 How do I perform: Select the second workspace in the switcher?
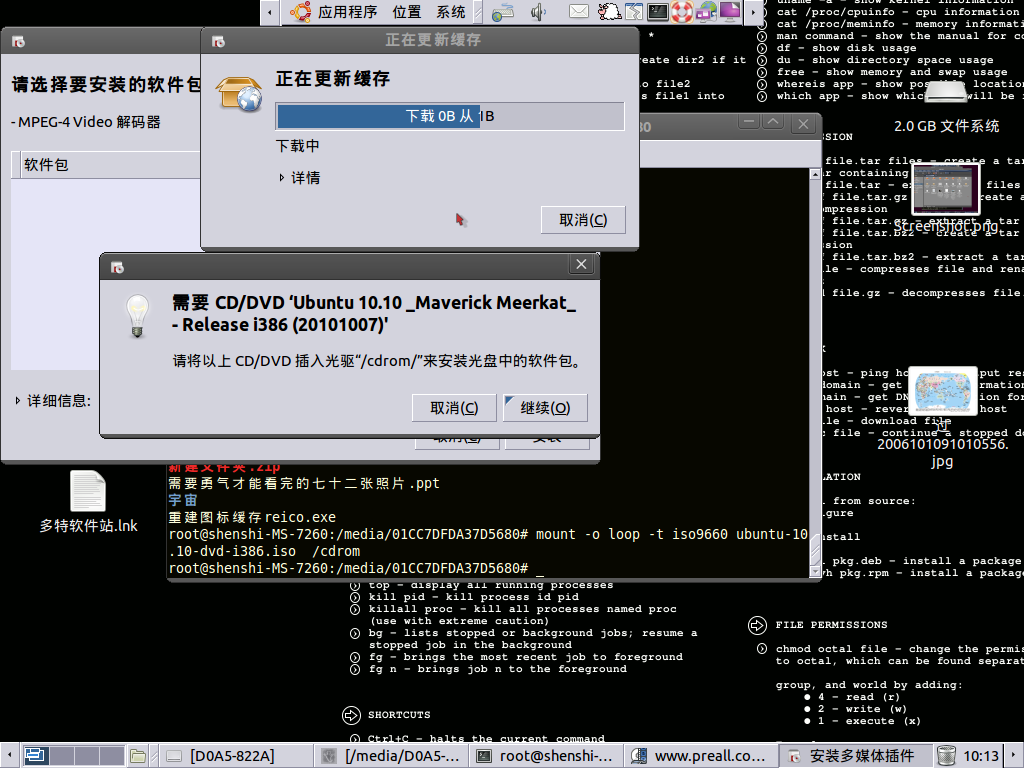tap(61, 756)
